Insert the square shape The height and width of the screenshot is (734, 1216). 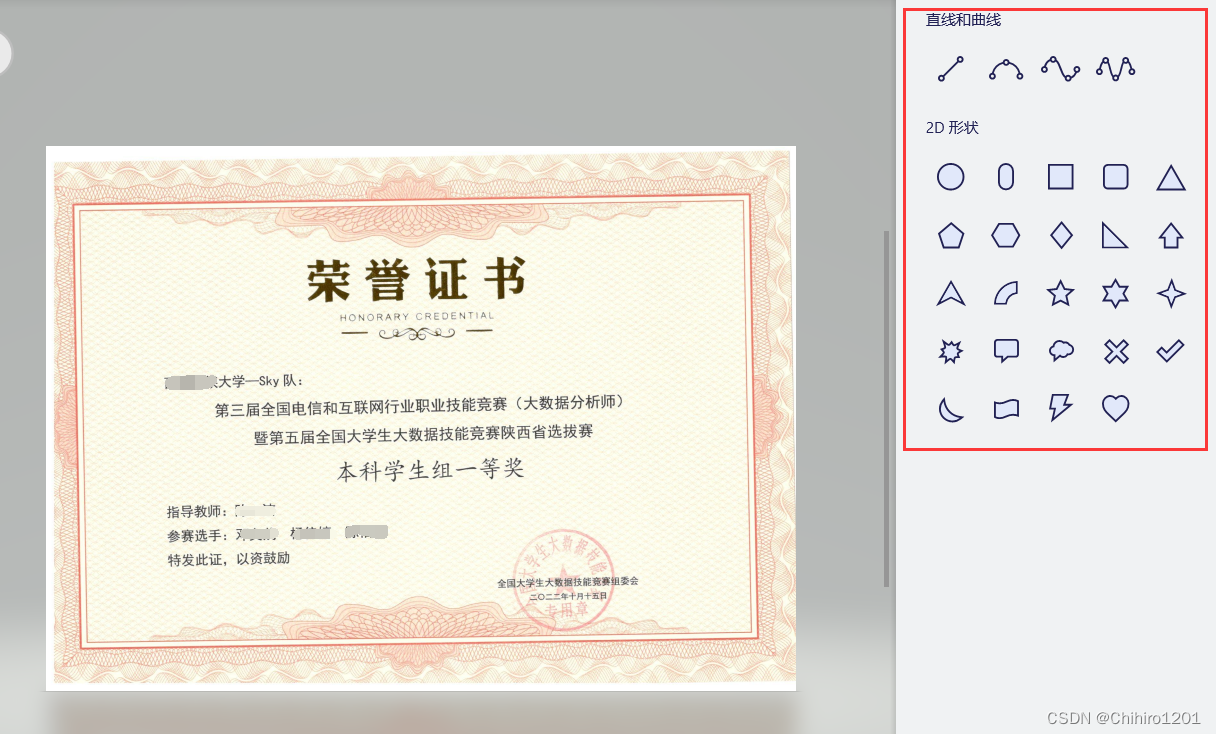click(1061, 178)
